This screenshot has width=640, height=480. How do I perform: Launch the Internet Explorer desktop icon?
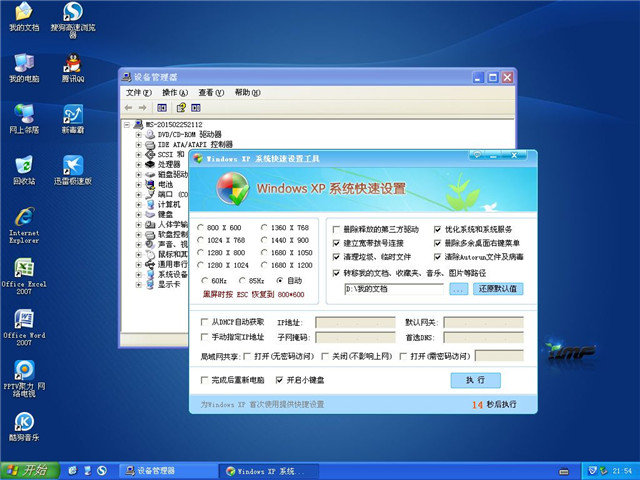pyautogui.click(x=24, y=225)
